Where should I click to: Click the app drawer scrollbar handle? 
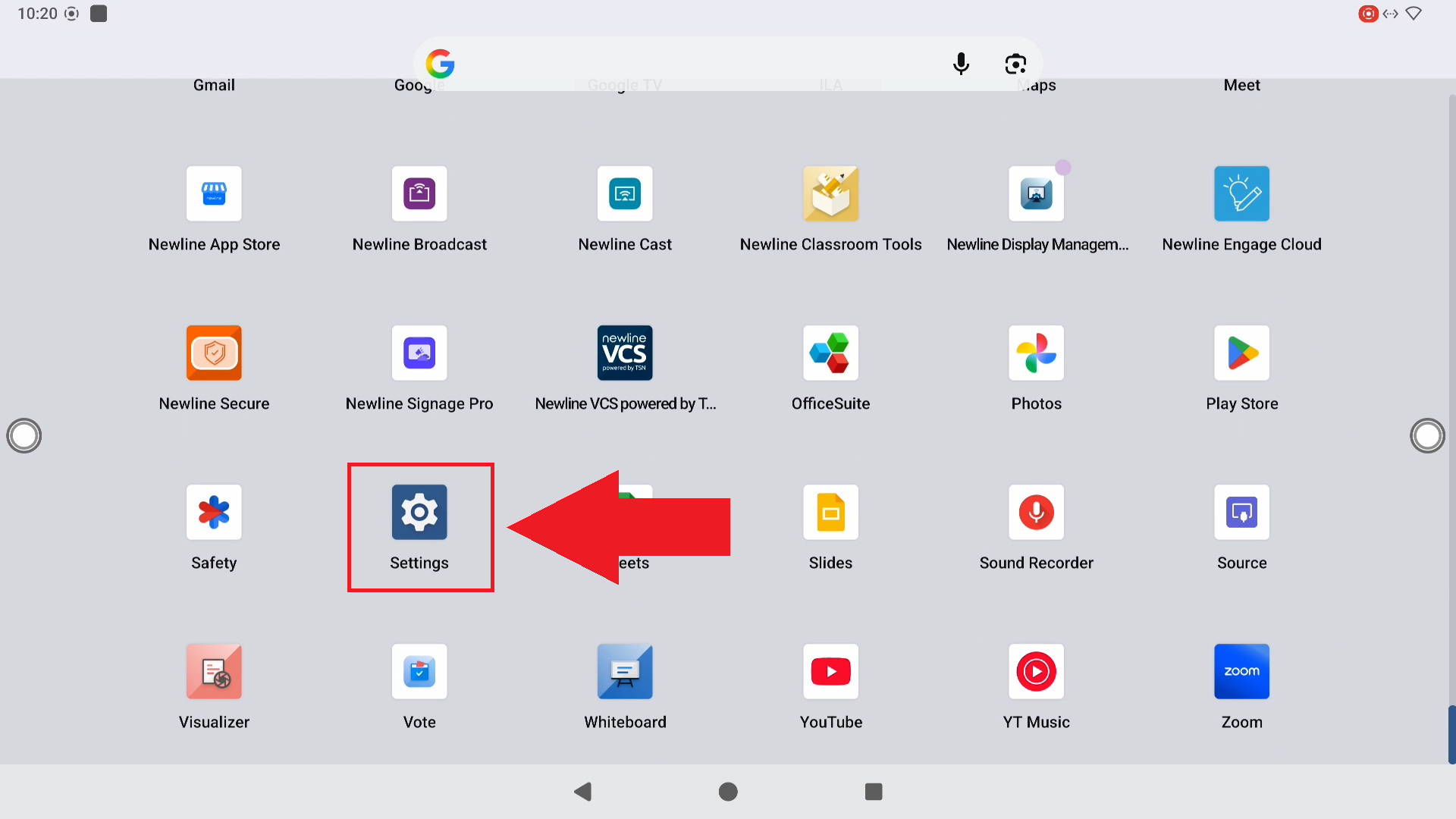[1451, 734]
